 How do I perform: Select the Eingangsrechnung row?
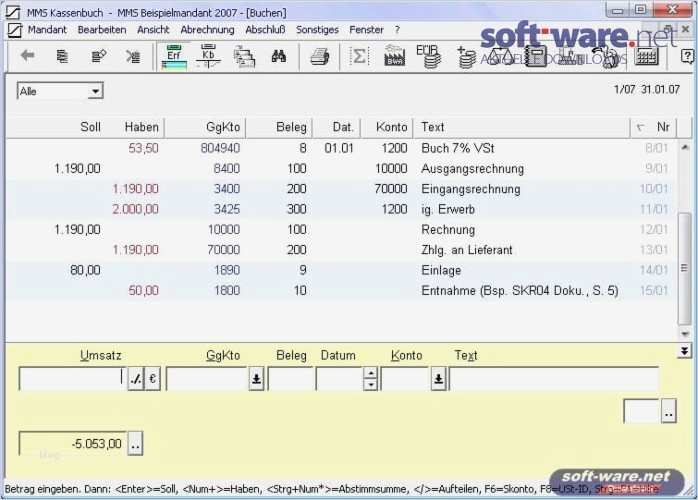coord(341,189)
